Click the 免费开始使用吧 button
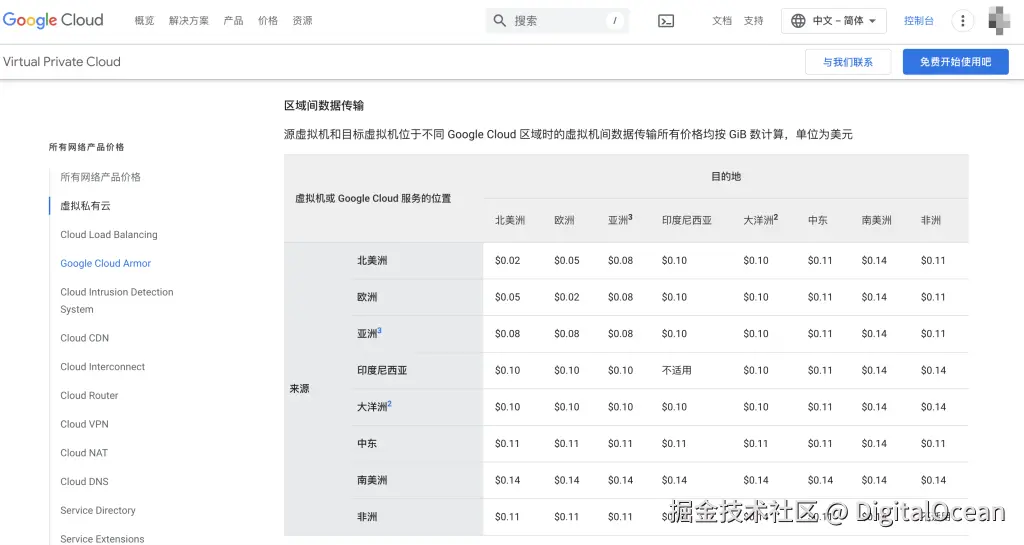Viewport: 1024px width, 545px height. click(x=955, y=62)
